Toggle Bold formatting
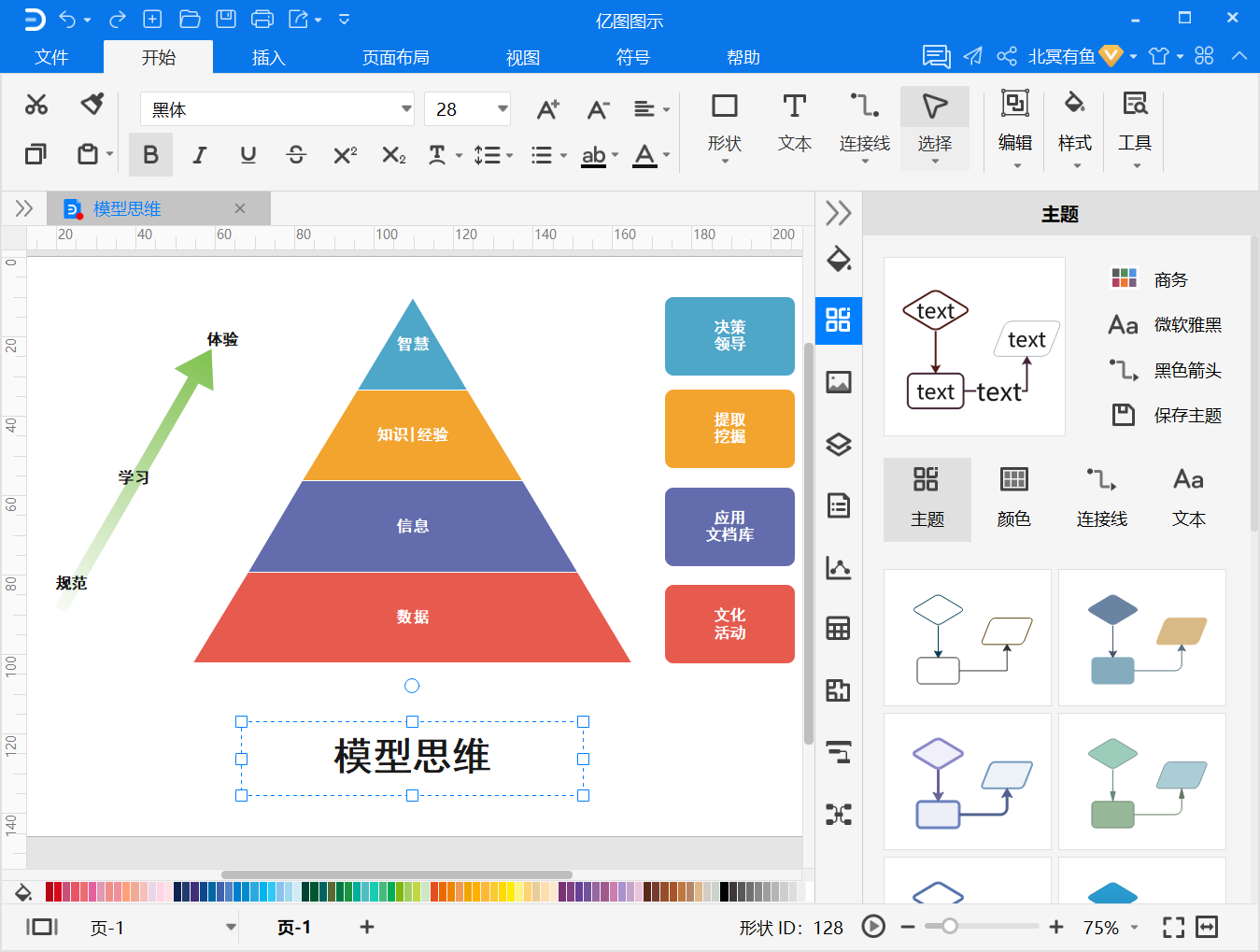 point(150,155)
